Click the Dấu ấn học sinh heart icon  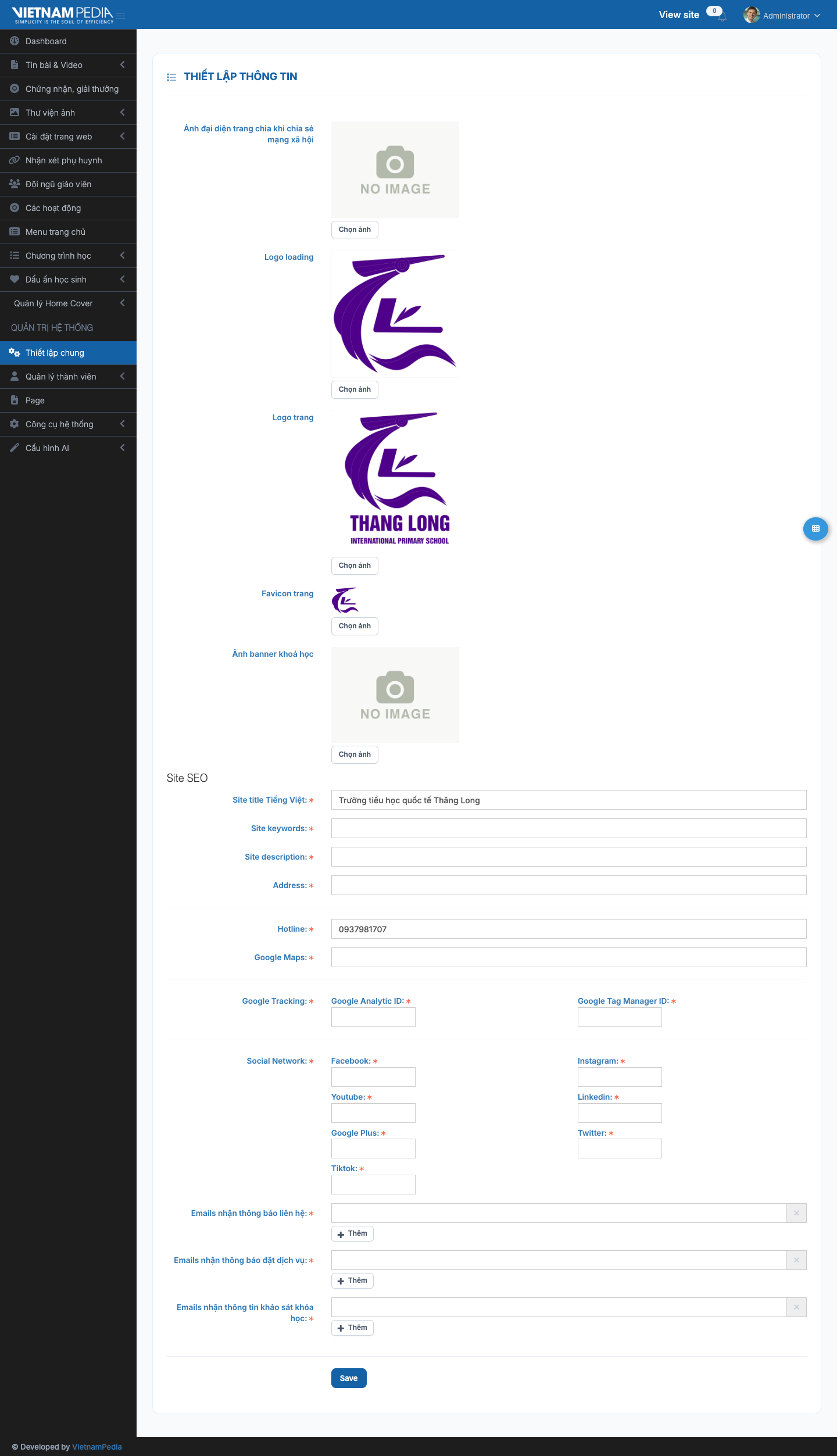point(15,280)
